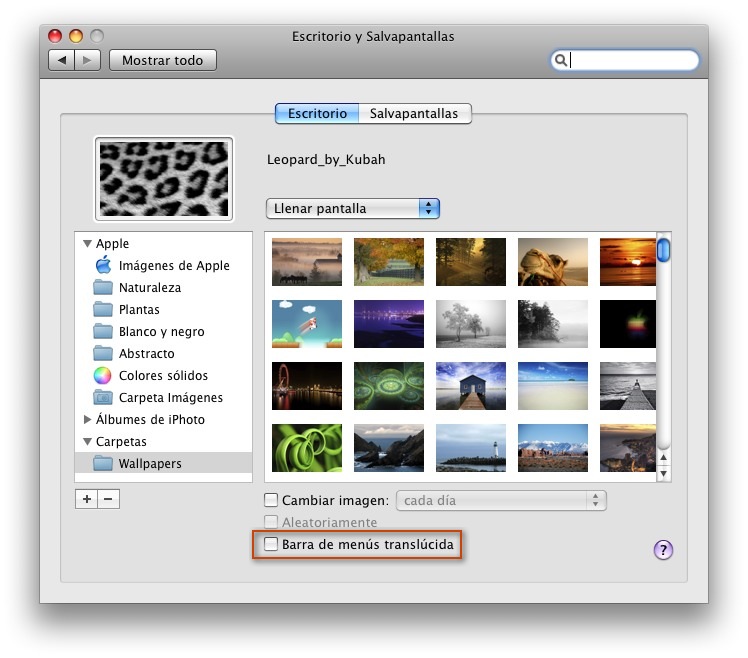
Task: Pick the green spiral tendrils wallpaper
Action: point(307,448)
